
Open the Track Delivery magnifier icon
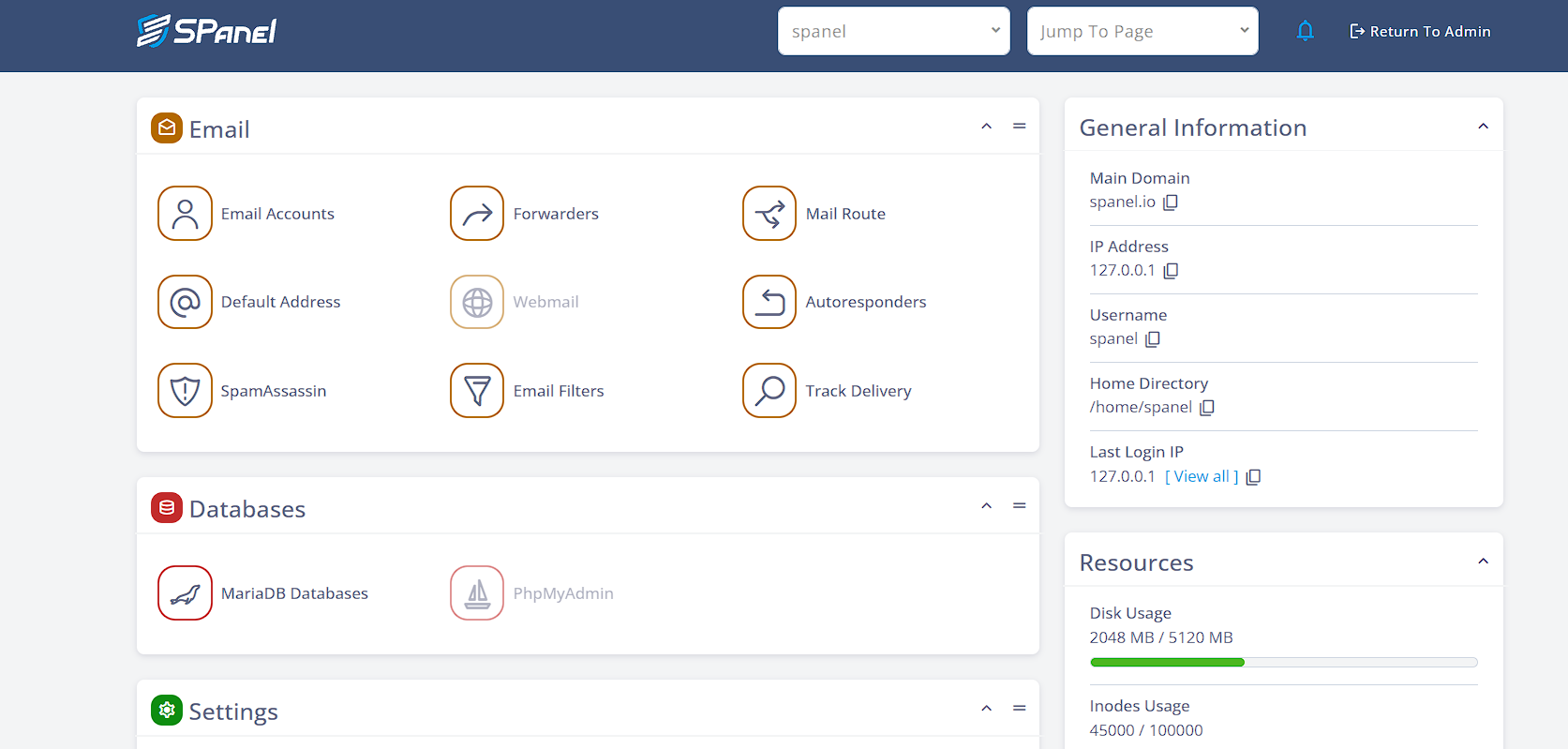[769, 391]
